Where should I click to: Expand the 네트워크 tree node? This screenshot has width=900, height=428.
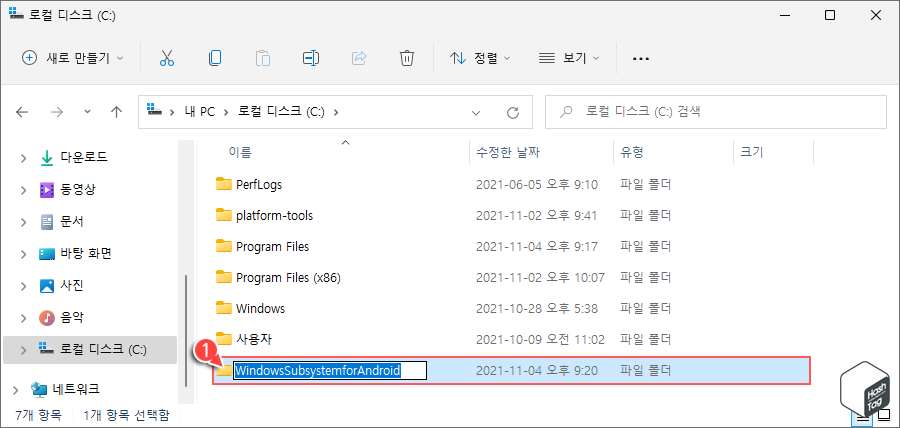coord(15,390)
